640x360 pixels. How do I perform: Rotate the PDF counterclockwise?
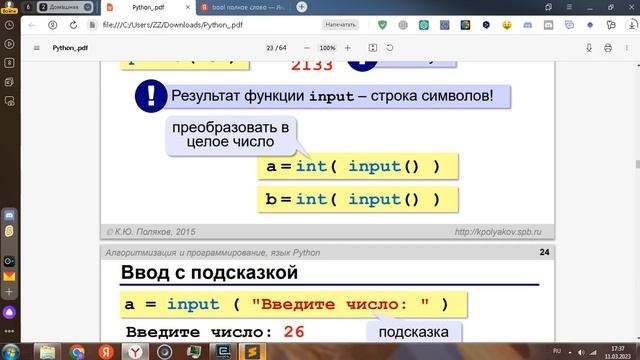point(390,48)
